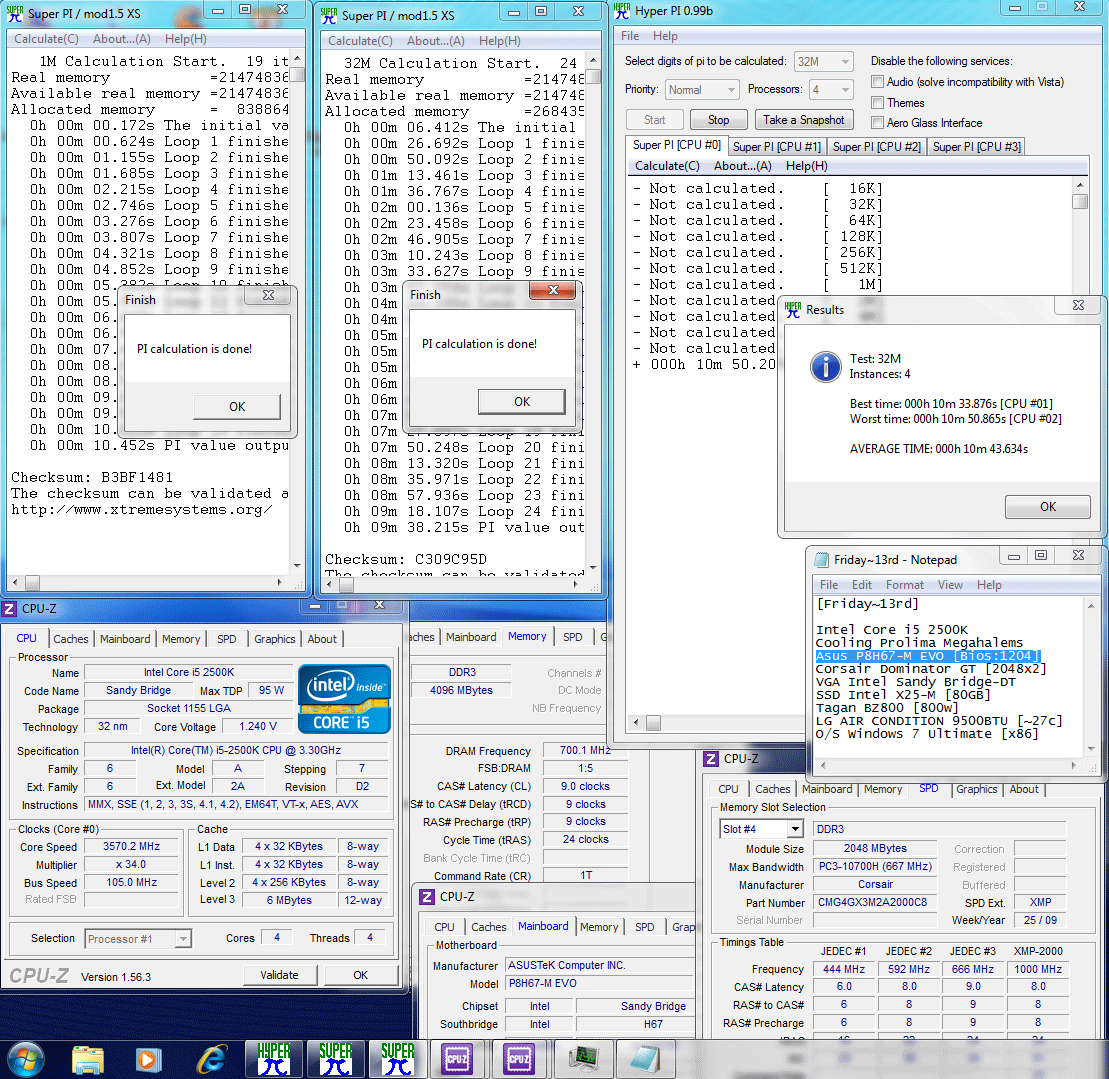The height and width of the screenshot is (1079, 1109).
Task: Switch to Super PI [CPU #2] tab
Action: click(876, 147)
